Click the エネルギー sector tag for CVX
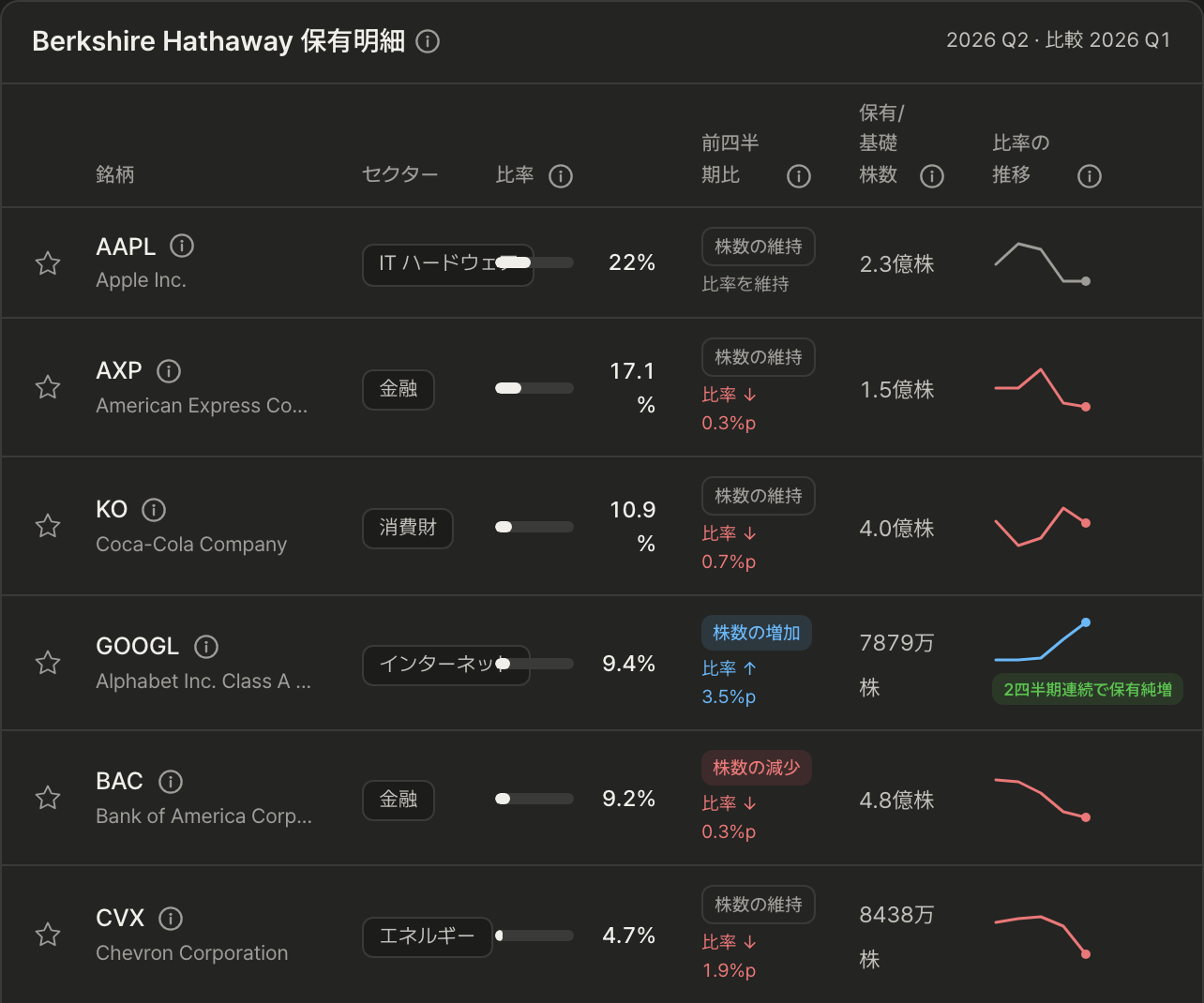The width and height of the screenshot is (1204, 1003). point(428,936)
